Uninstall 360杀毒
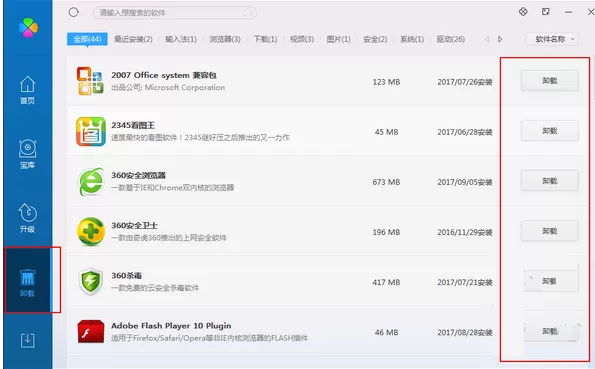 pyautogui.click(x=551, y=281)
